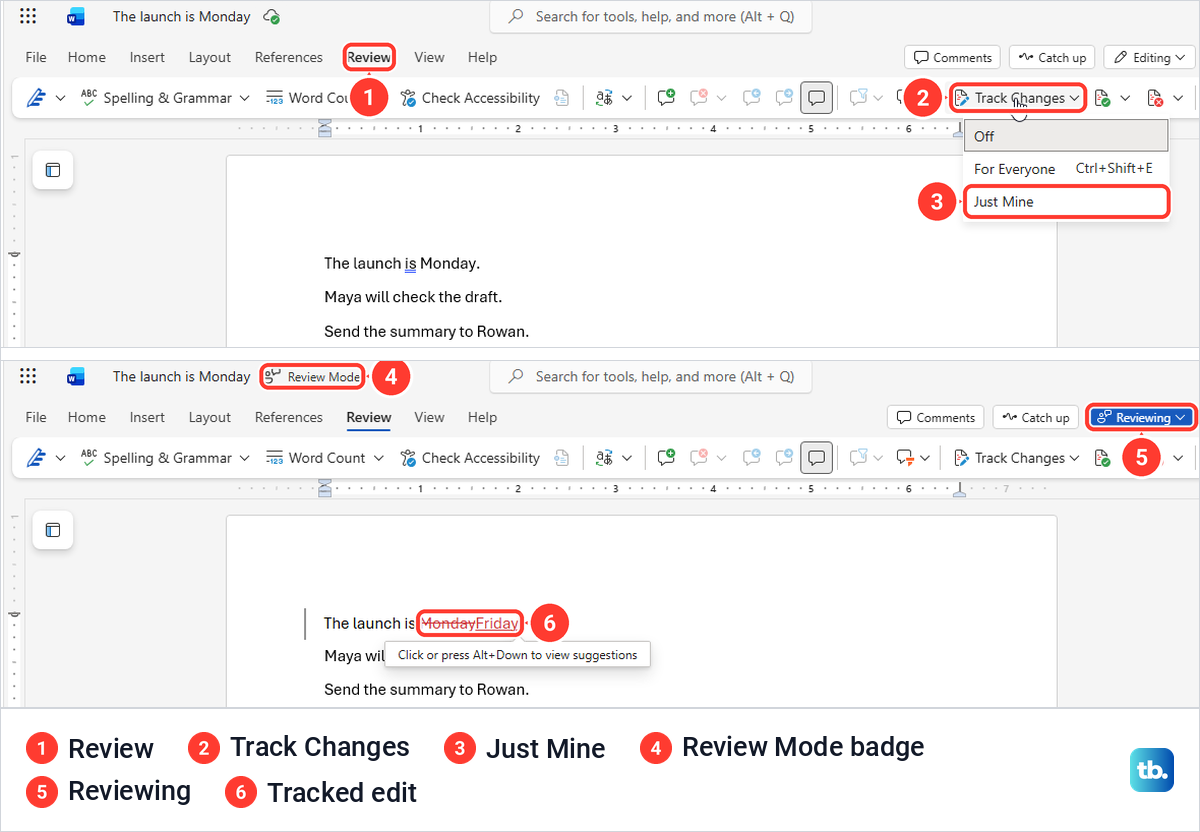Click the Review Mode badge beside the title
Screen dimensions: 1200x832
click(312, 377)
